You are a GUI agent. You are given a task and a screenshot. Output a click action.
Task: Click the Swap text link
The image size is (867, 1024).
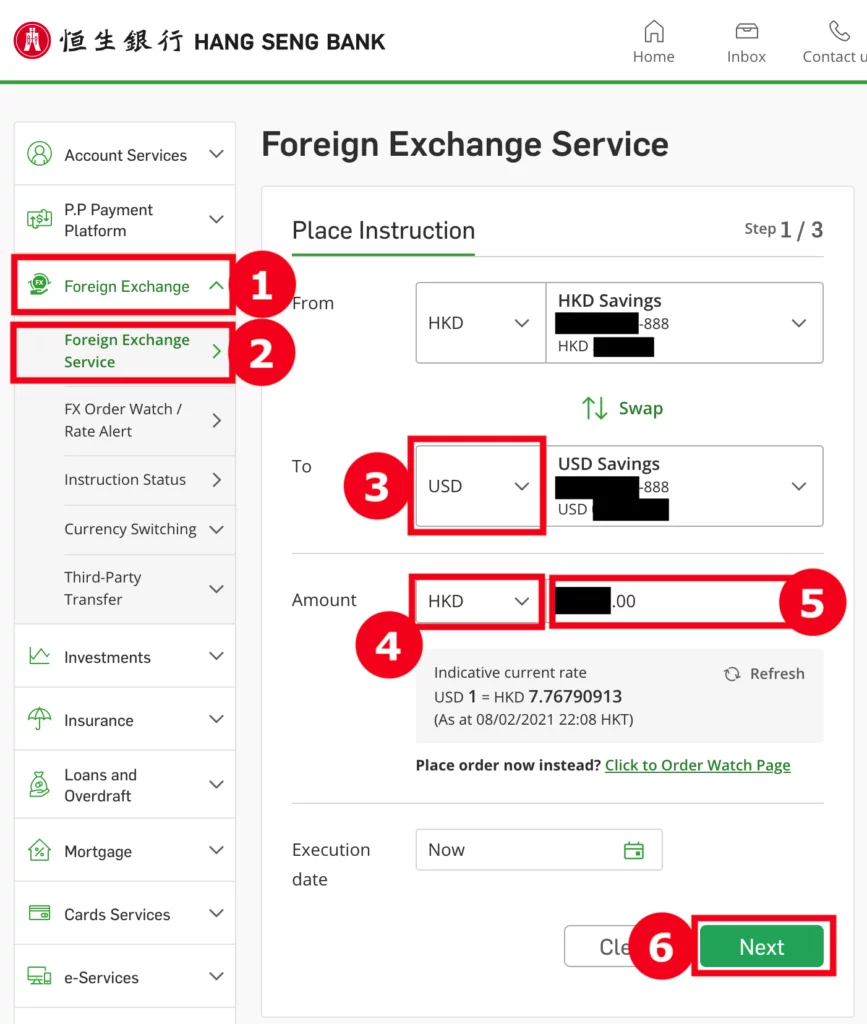click(640, 408)
